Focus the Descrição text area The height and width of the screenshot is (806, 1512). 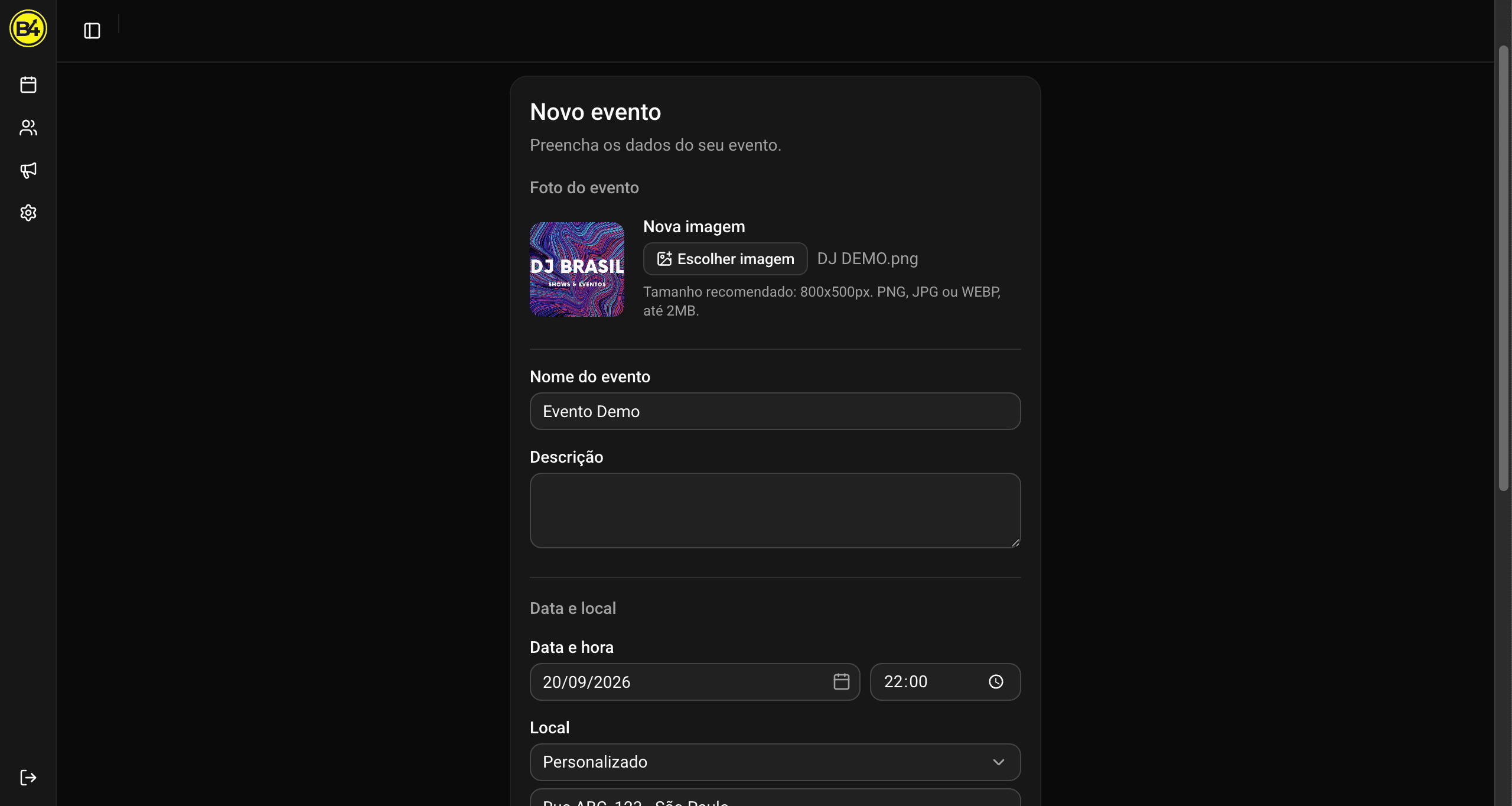775,511
